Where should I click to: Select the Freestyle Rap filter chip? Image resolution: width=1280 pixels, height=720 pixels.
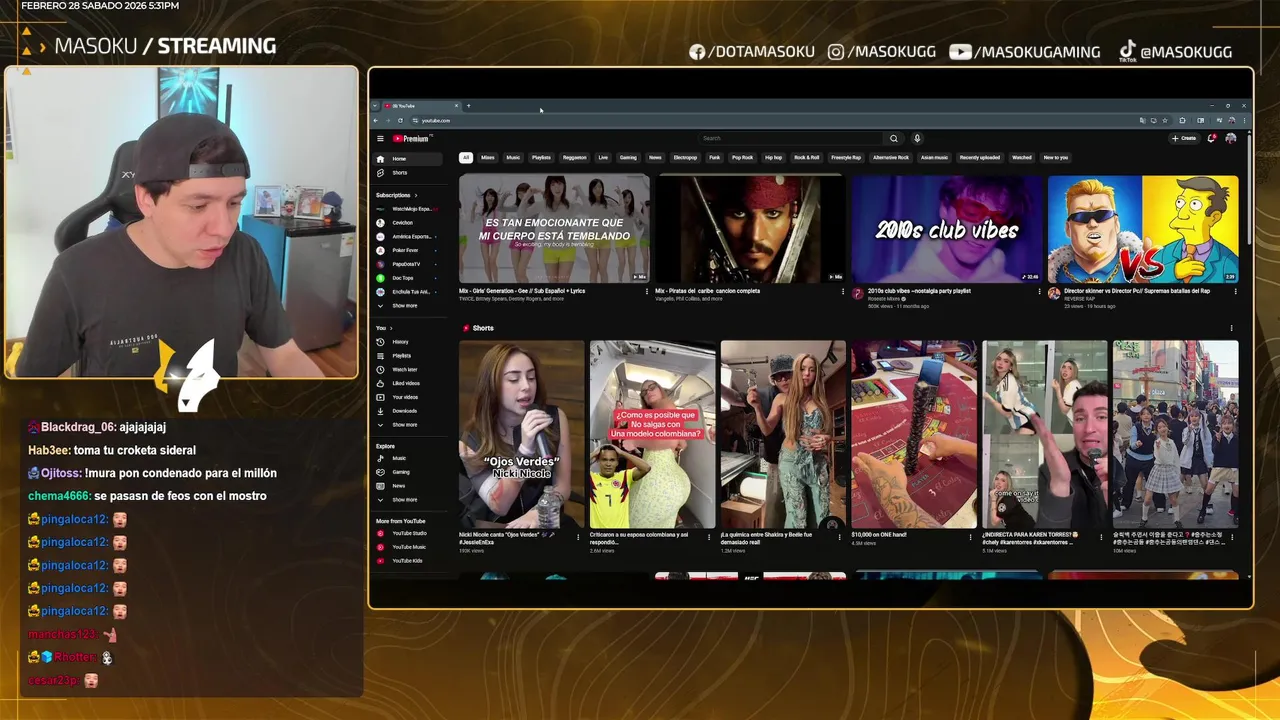pos(846,157)
